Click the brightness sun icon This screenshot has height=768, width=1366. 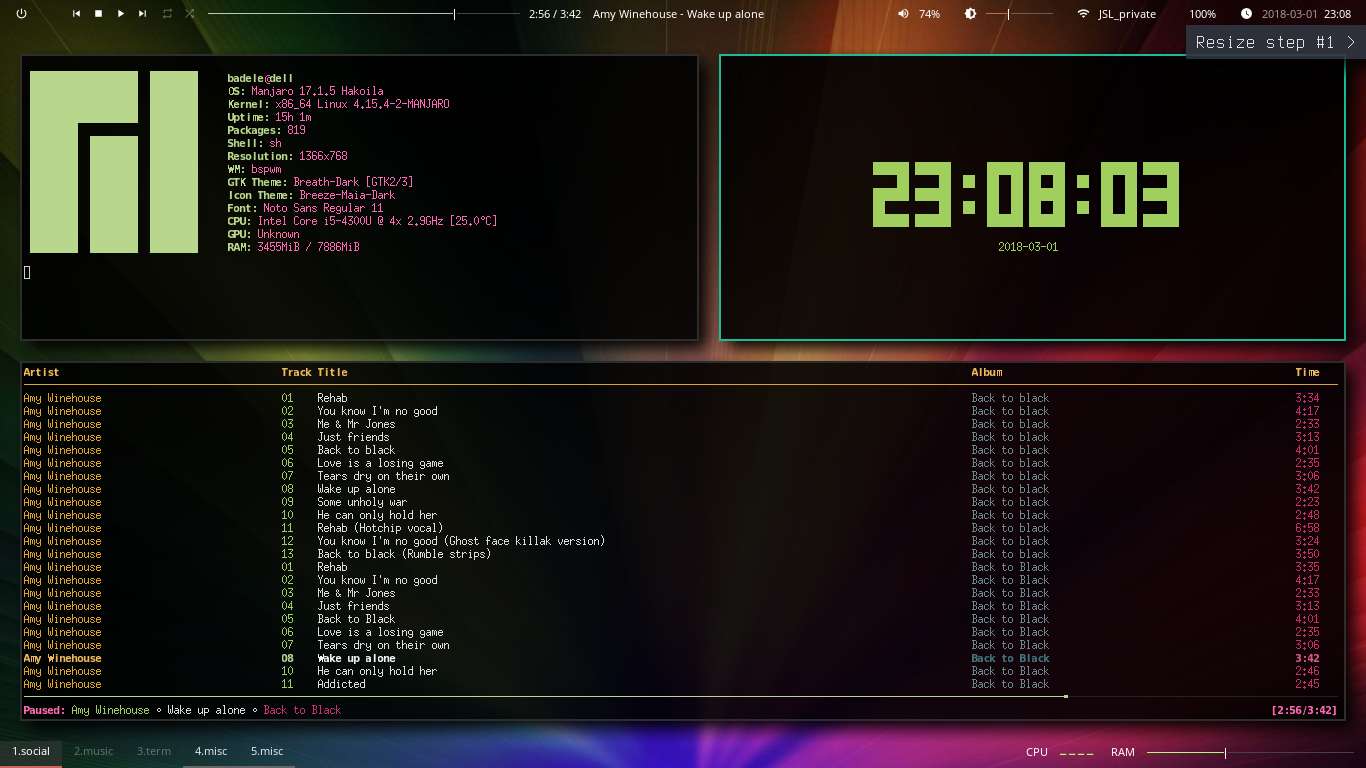[x=970, y=14]
